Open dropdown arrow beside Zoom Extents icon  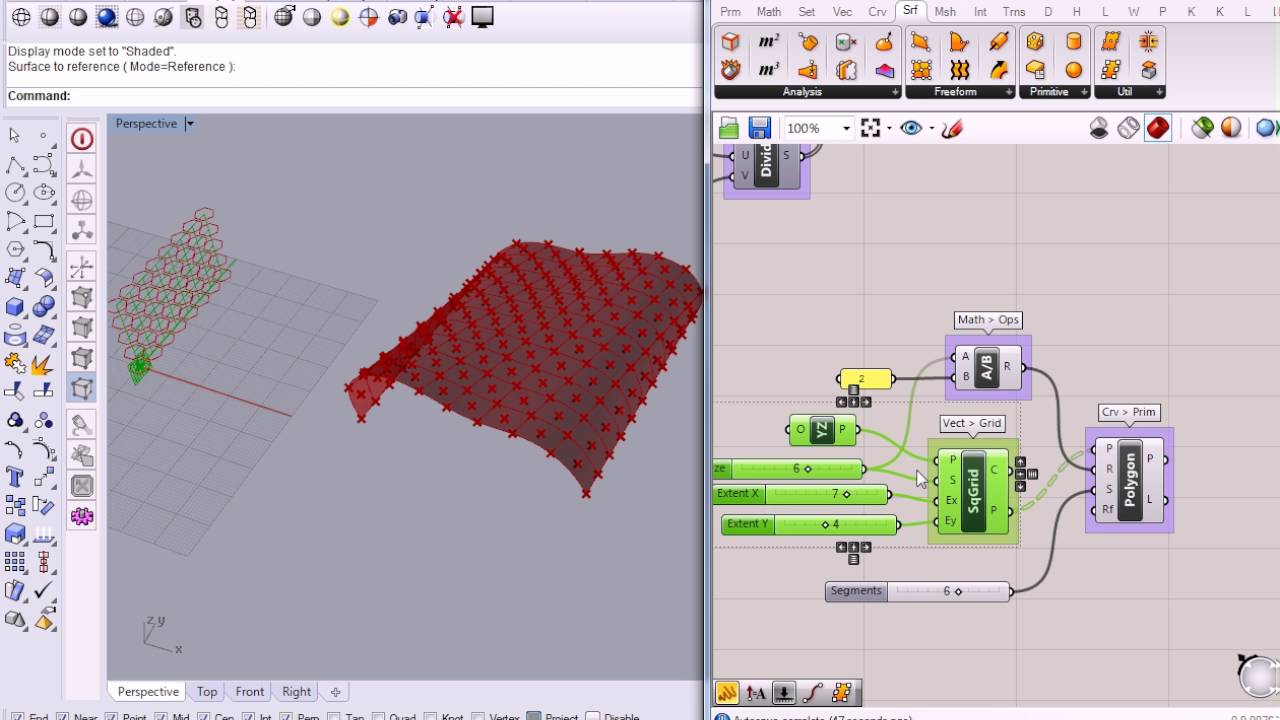pos(889,128)
